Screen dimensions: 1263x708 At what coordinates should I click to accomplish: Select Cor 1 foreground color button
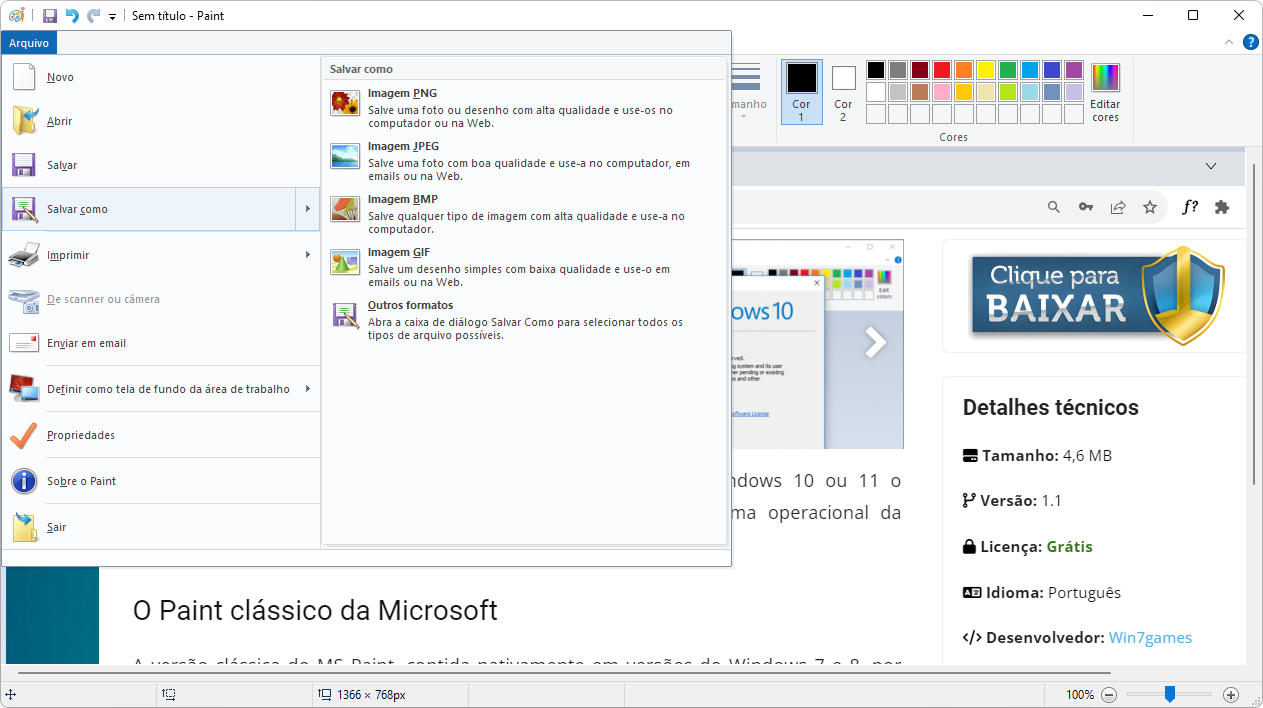coord(802,91)
